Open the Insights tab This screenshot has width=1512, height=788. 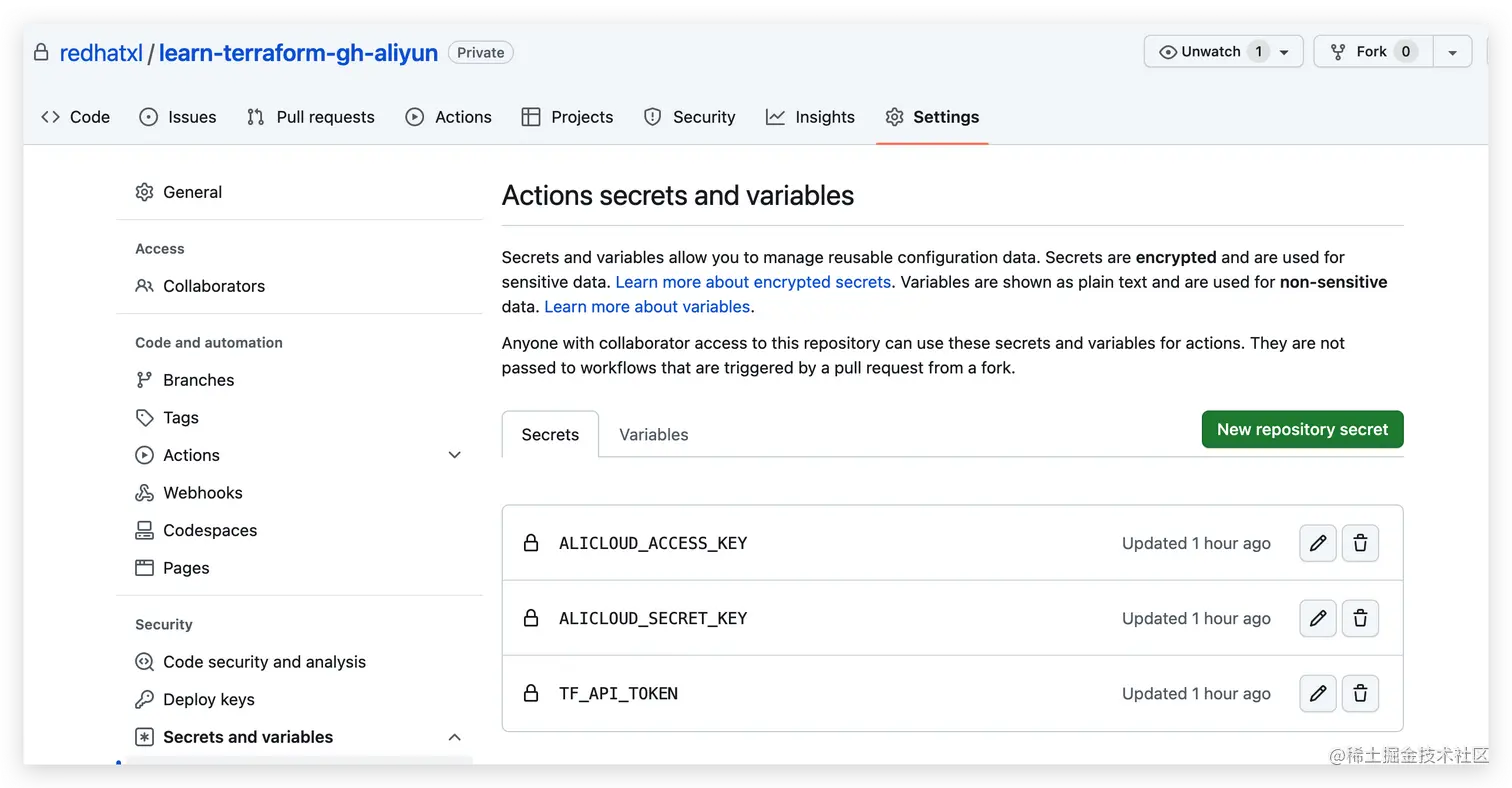click(811, 117)
